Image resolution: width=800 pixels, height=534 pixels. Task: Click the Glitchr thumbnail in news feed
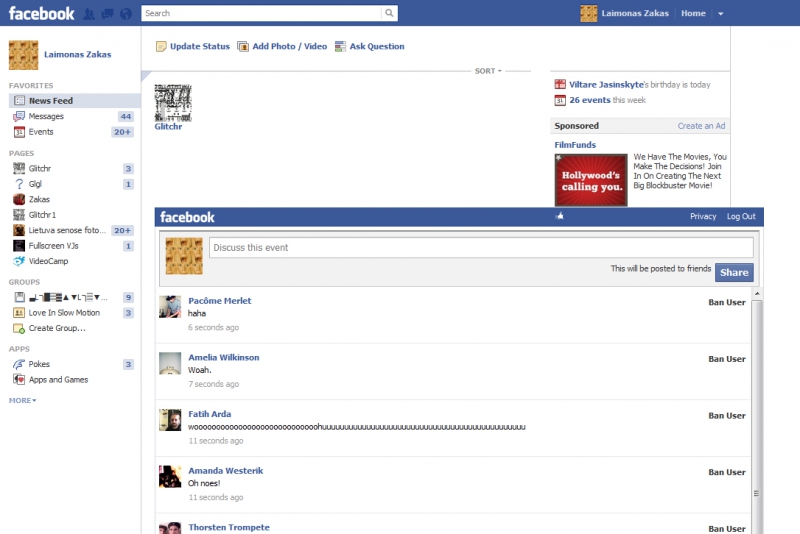[x=173, y=103]
